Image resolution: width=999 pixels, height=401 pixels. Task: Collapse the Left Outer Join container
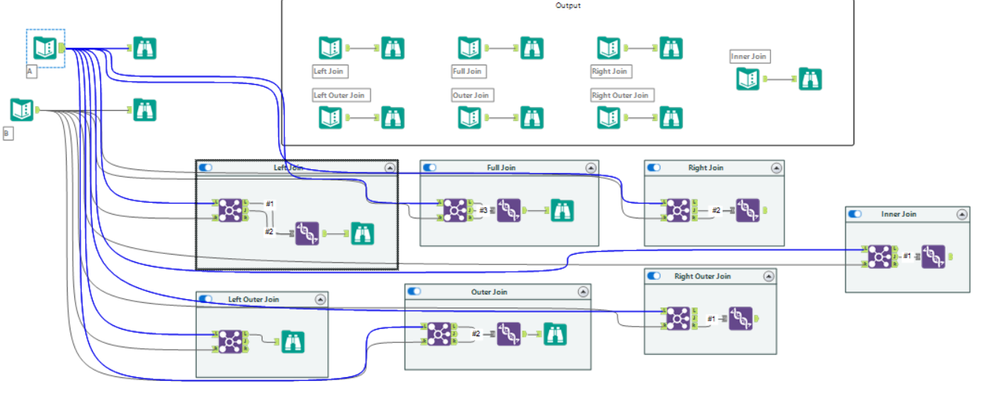point(320,298)
